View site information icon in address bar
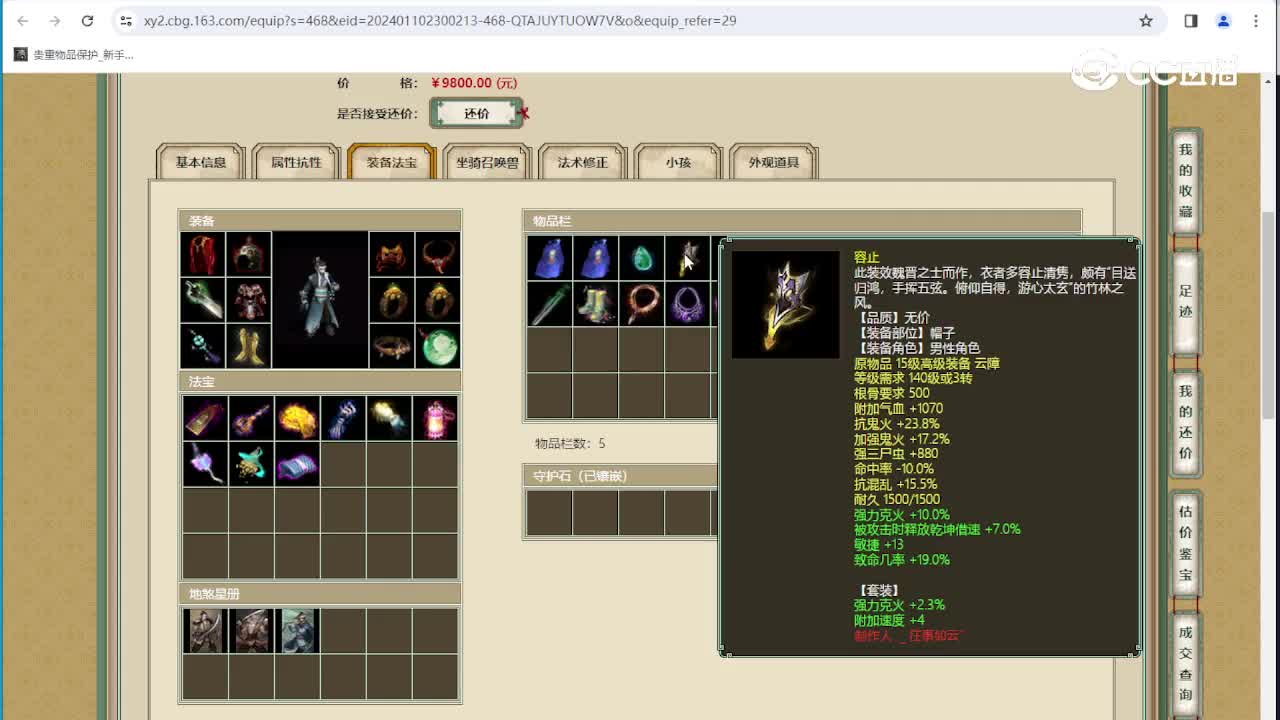 click(125, 20)
